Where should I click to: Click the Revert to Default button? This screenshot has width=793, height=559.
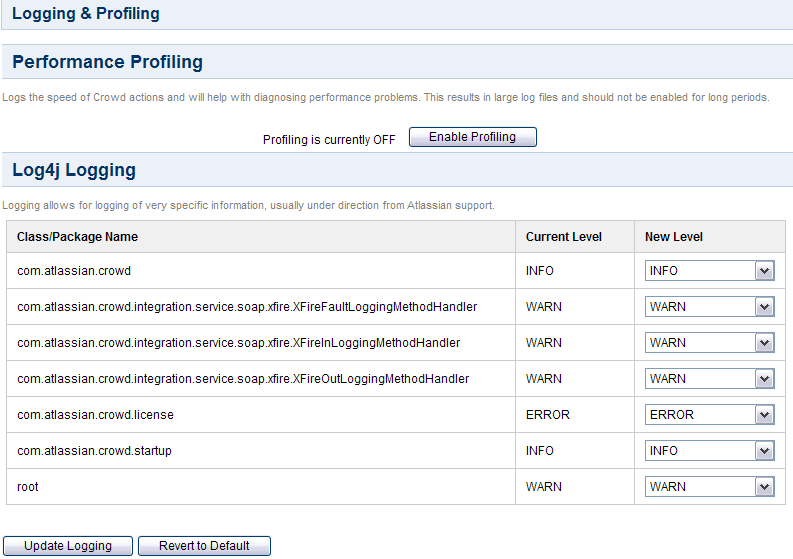[204, 546]
